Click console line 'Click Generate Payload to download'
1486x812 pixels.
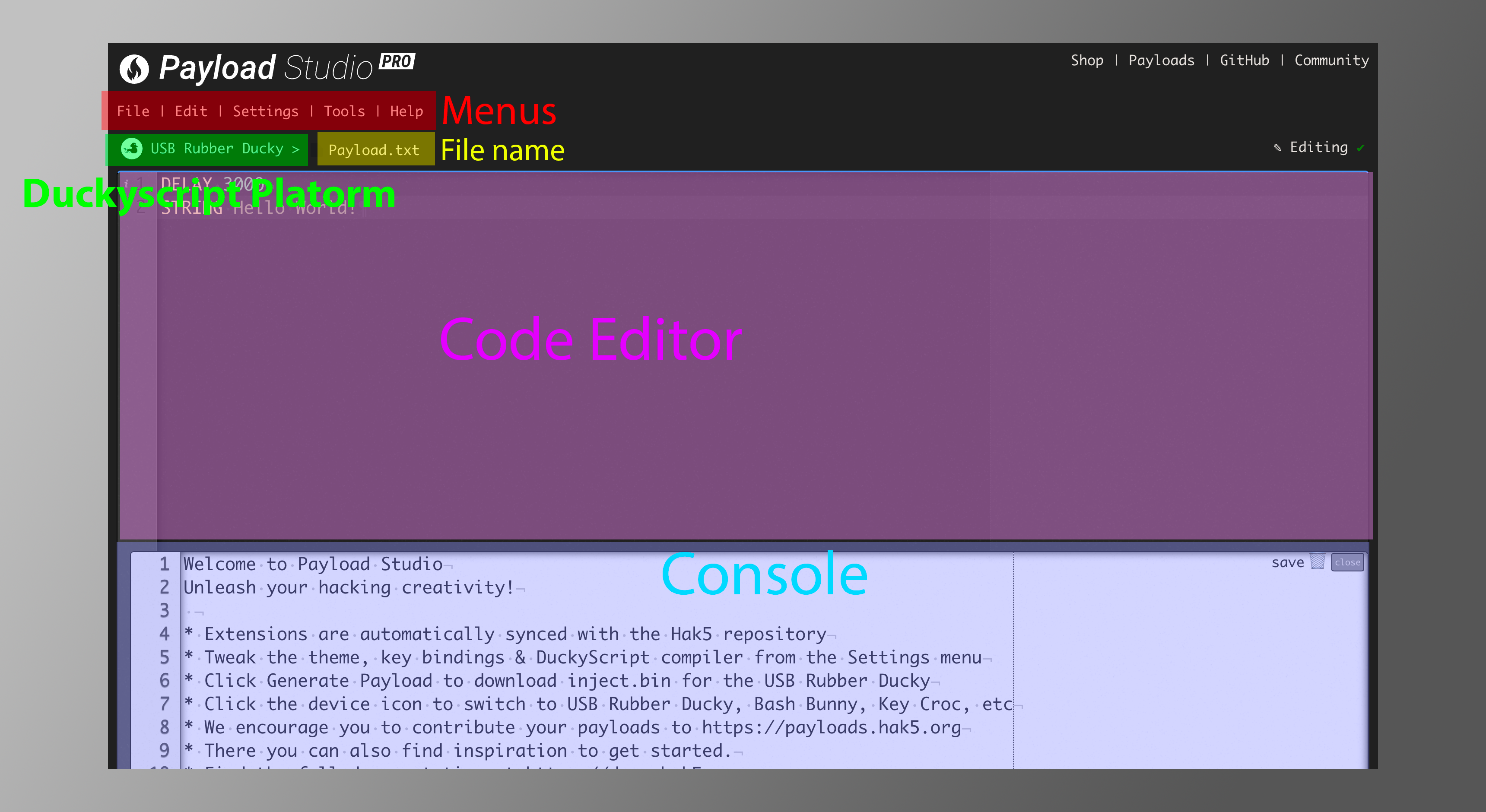pyautogui.click(x=557, y=681)
